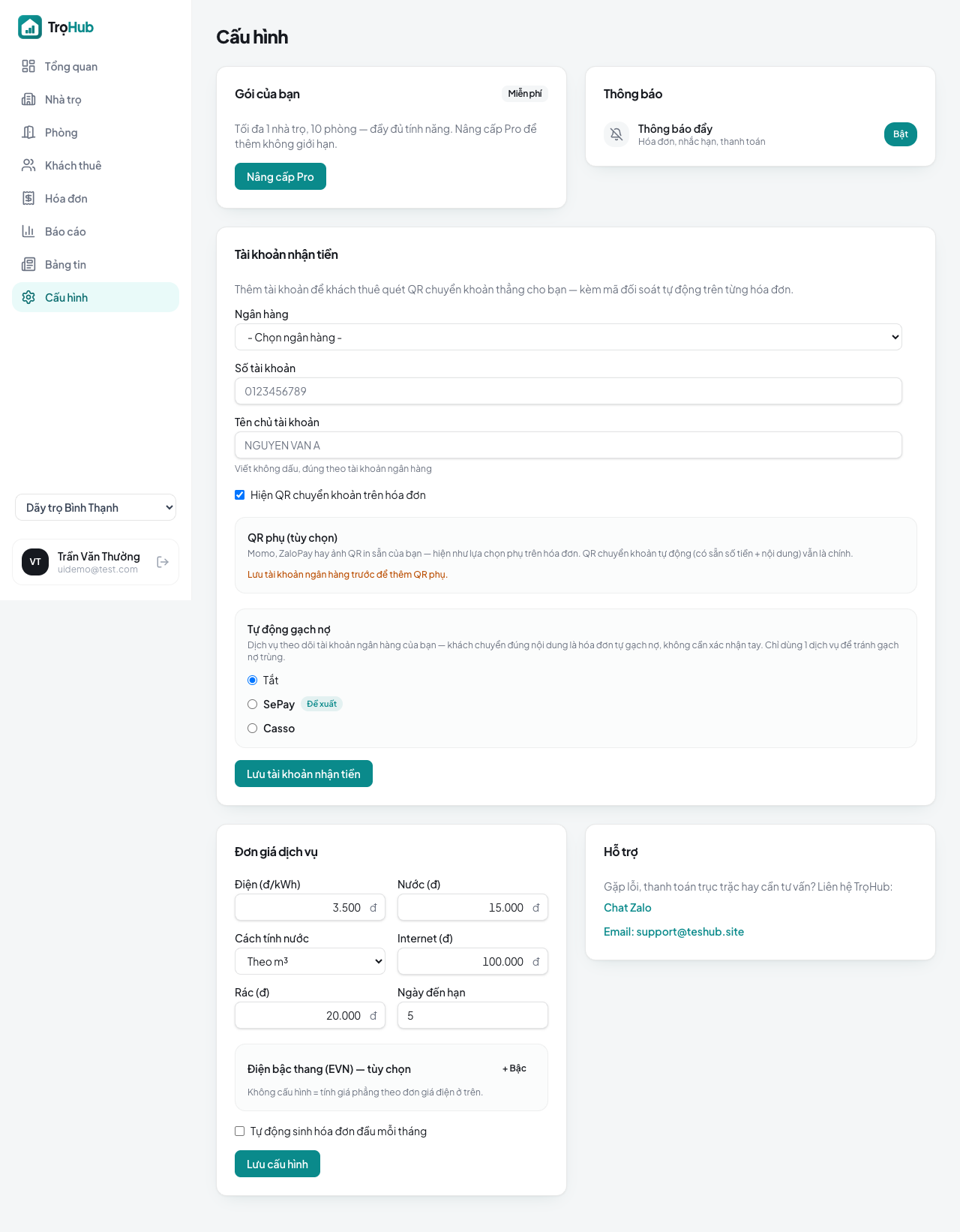The image size is (960, 1232).
Task: Open the Chat Zalo link
Action: coord(628,908)
